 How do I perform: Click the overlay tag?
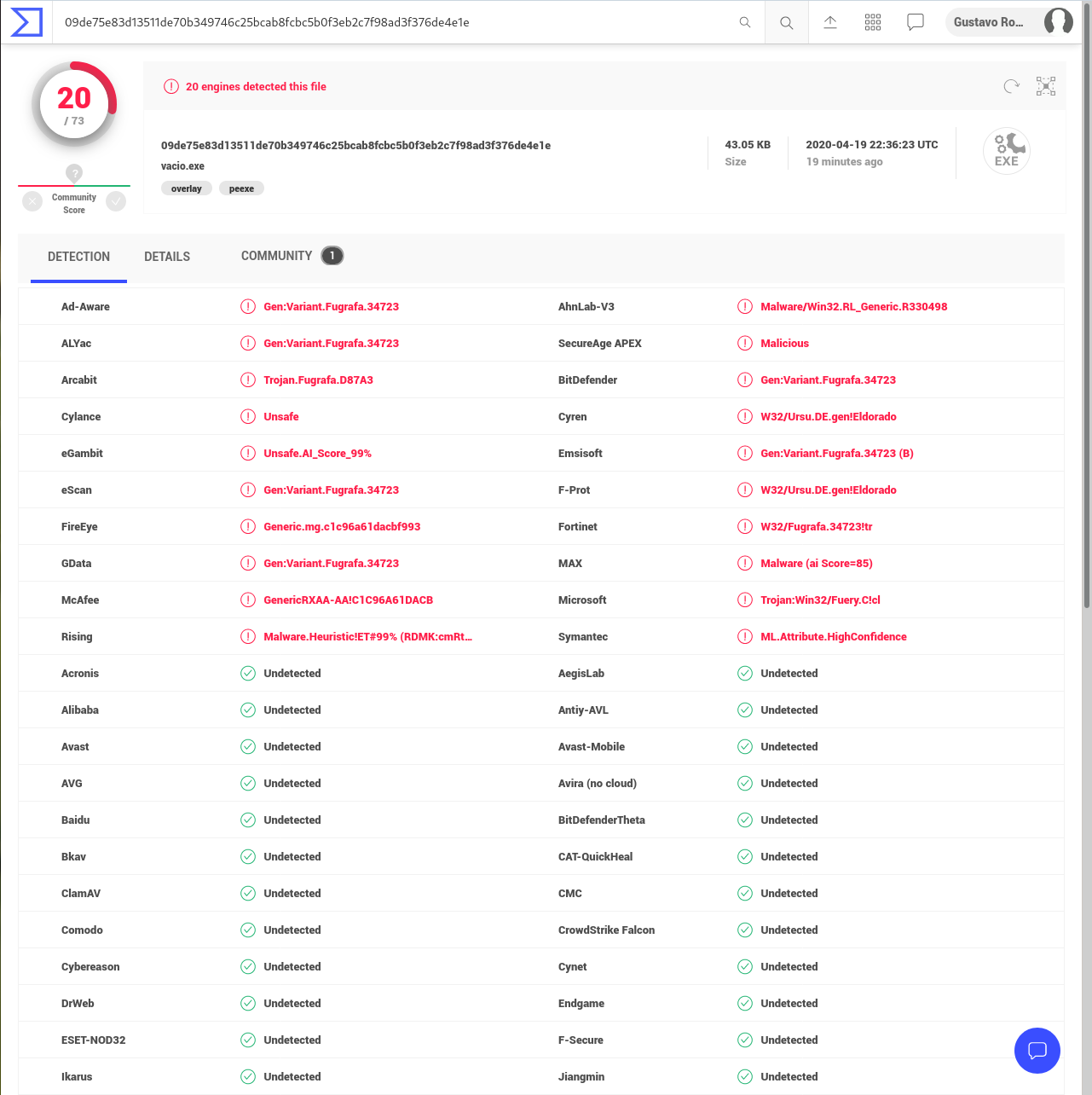(187, 188)
